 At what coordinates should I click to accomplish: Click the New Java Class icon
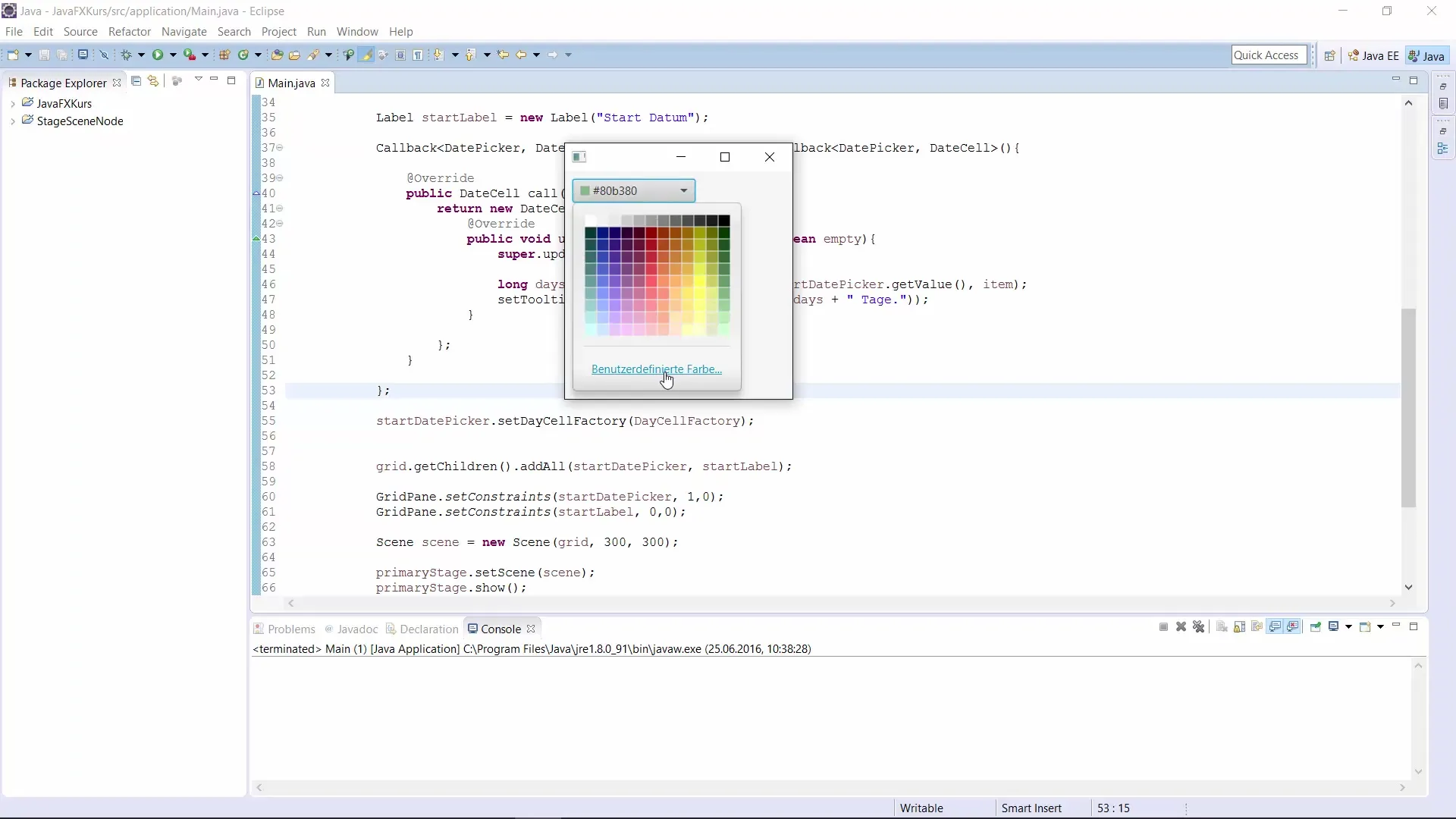(243, 55)
